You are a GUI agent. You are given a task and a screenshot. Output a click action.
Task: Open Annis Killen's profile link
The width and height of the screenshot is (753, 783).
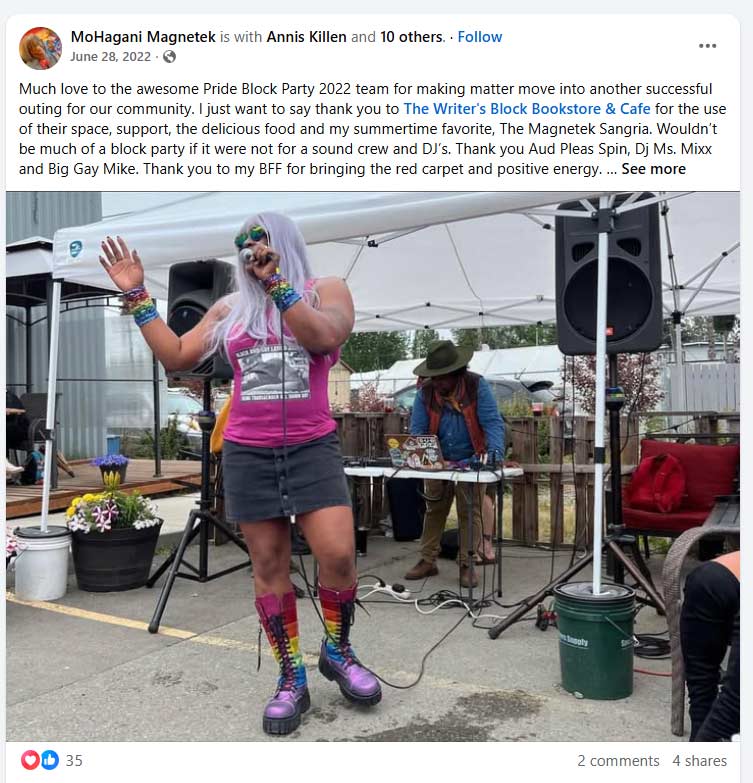pos(307,37)
